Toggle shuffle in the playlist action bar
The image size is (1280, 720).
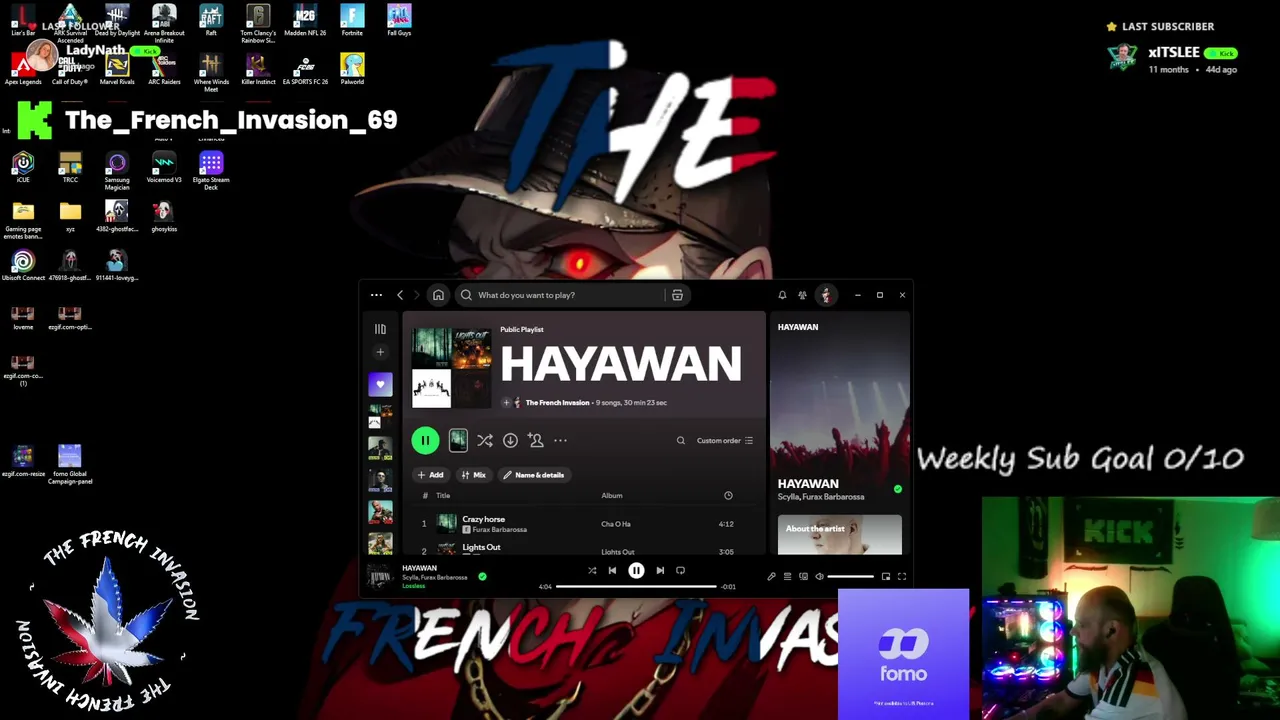485,440
